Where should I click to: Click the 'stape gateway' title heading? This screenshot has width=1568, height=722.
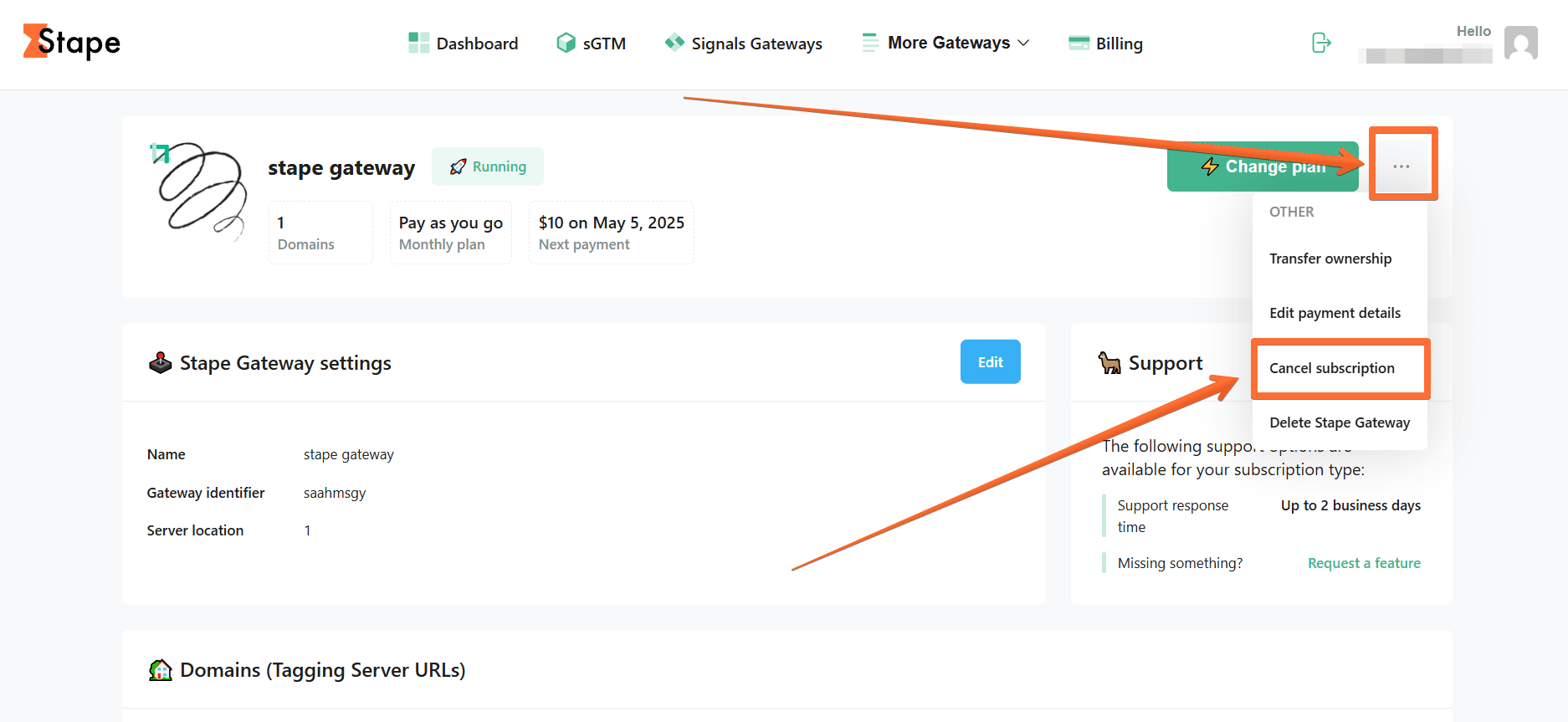coord(341,167)
